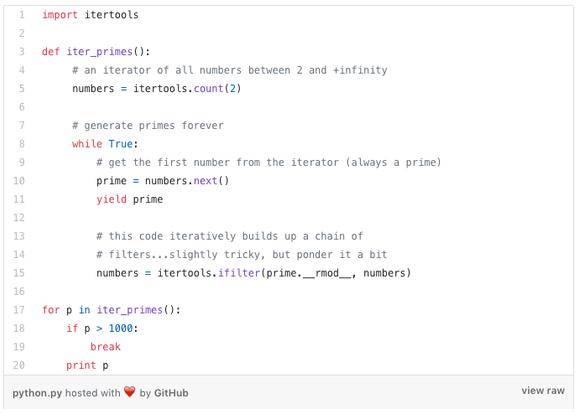Select line number 1
579x416 pixels.
[x=21, y=15]
